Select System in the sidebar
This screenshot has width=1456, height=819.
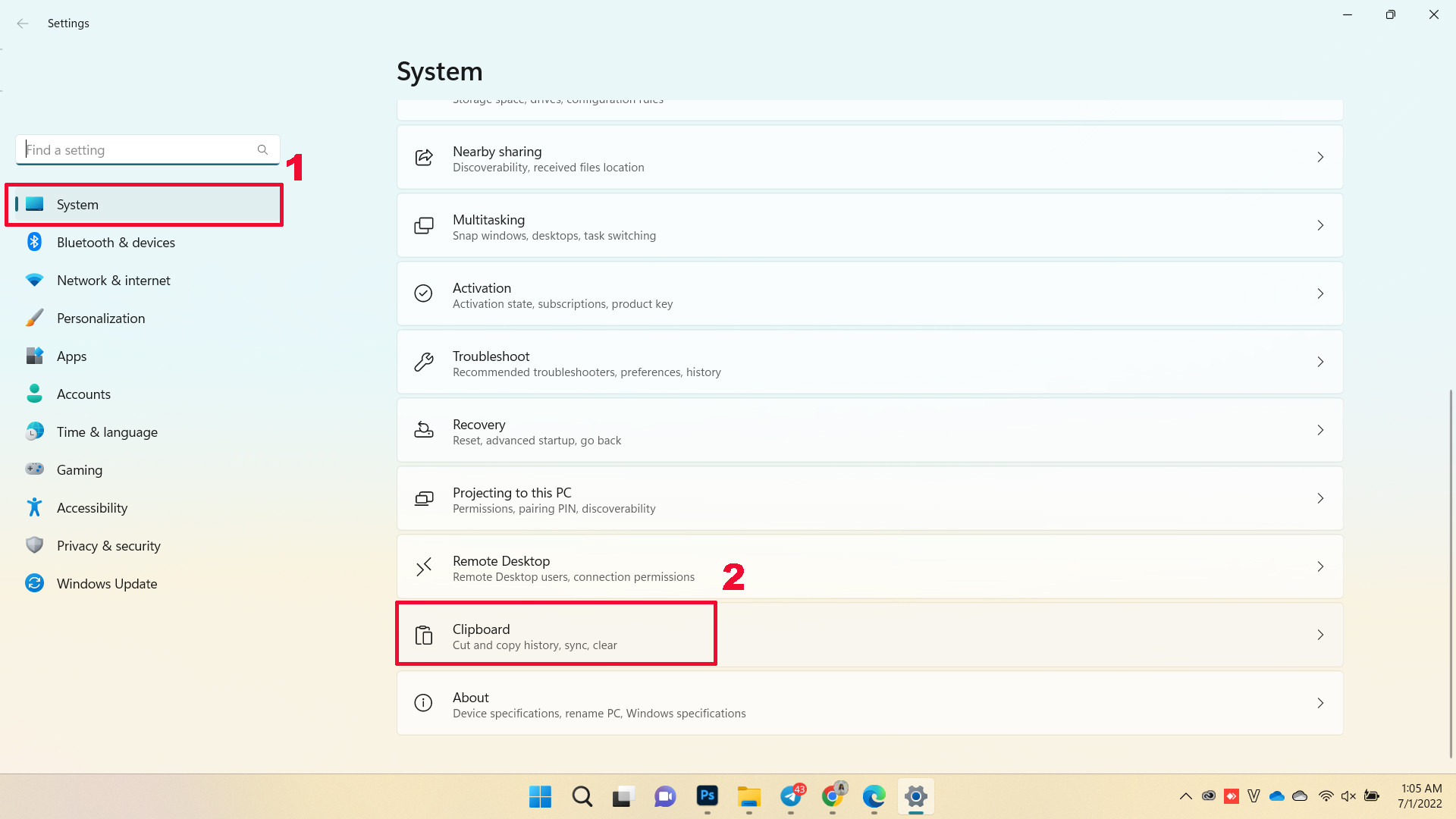pos(147,204)
